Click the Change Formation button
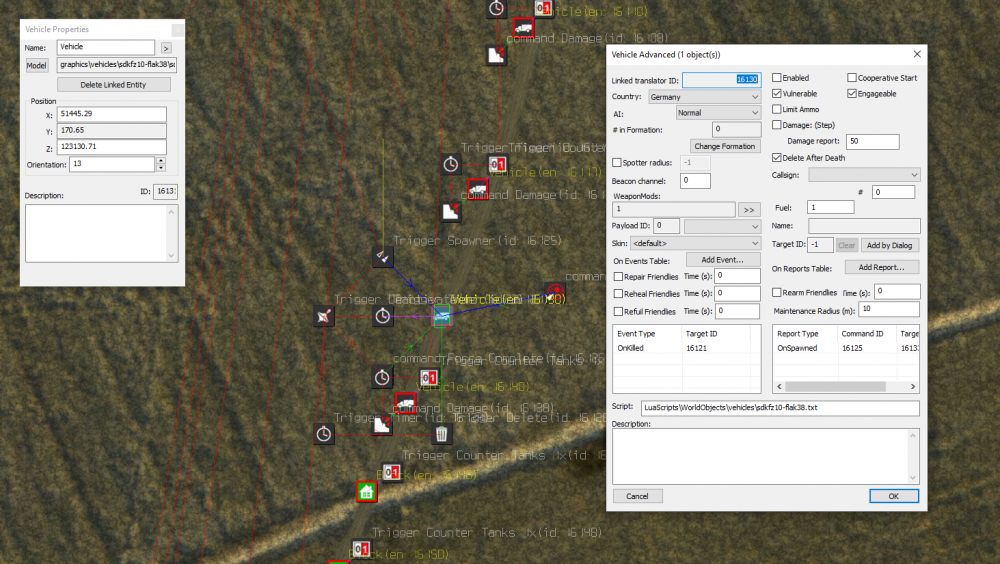The height and width of the screenshot is (564, 1000). pyautogui.click(x=724, y=146)
